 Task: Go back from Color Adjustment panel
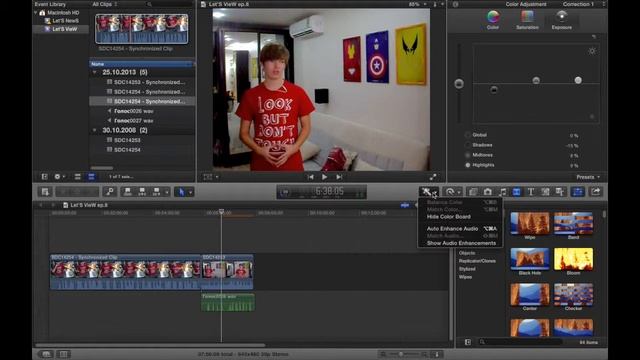(456, 4)
